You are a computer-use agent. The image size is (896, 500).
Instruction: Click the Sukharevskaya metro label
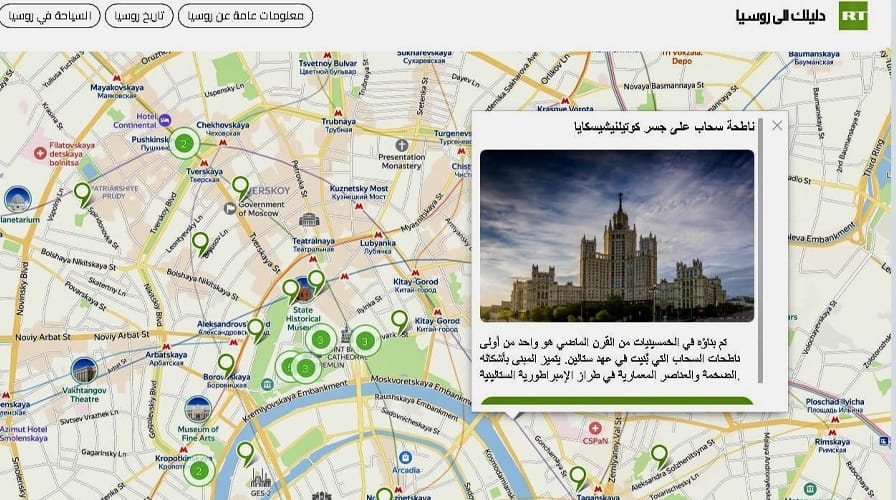click(424, 57)
